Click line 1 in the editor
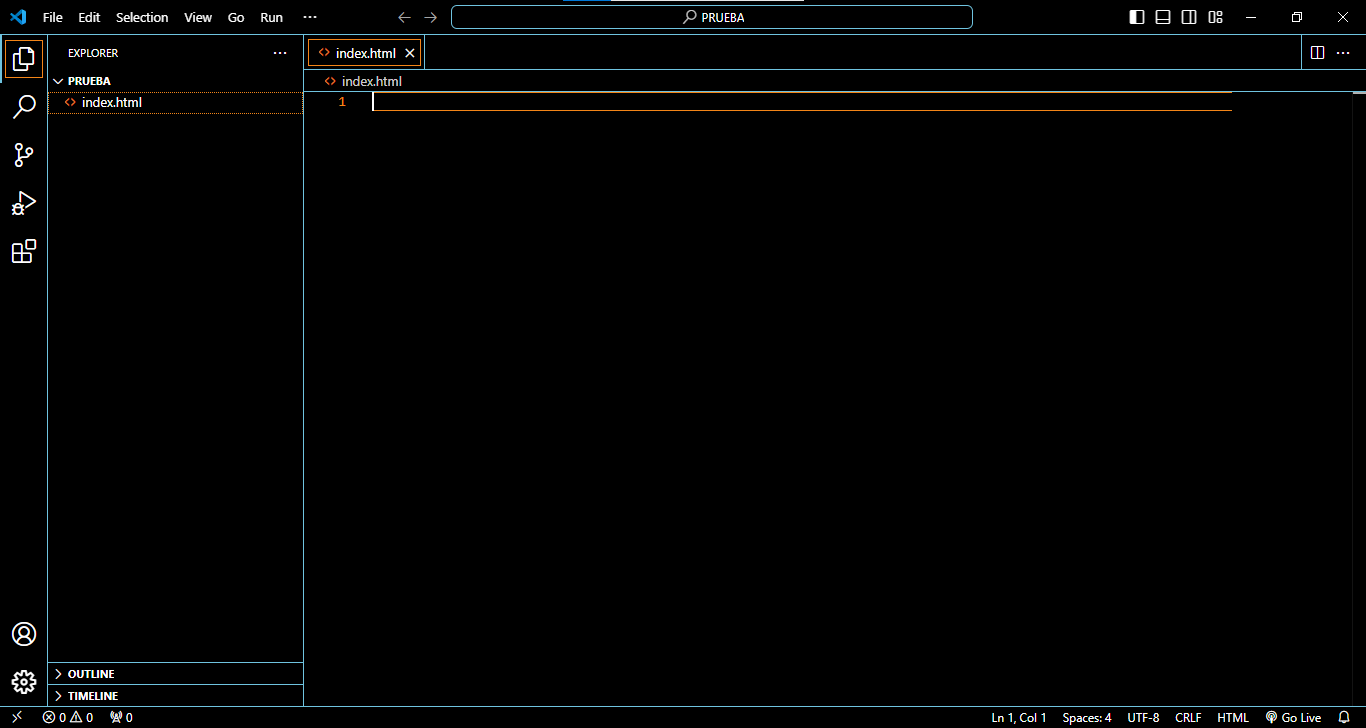1366x728 pixels. point(801,101)
